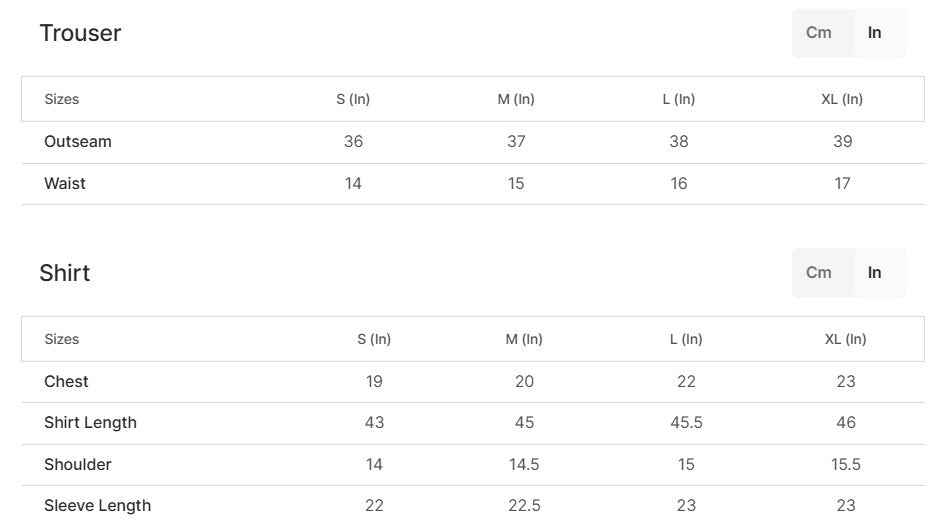Click the Shirt Length value 45.5
This screenshot has height=526, width=940.
686,423
